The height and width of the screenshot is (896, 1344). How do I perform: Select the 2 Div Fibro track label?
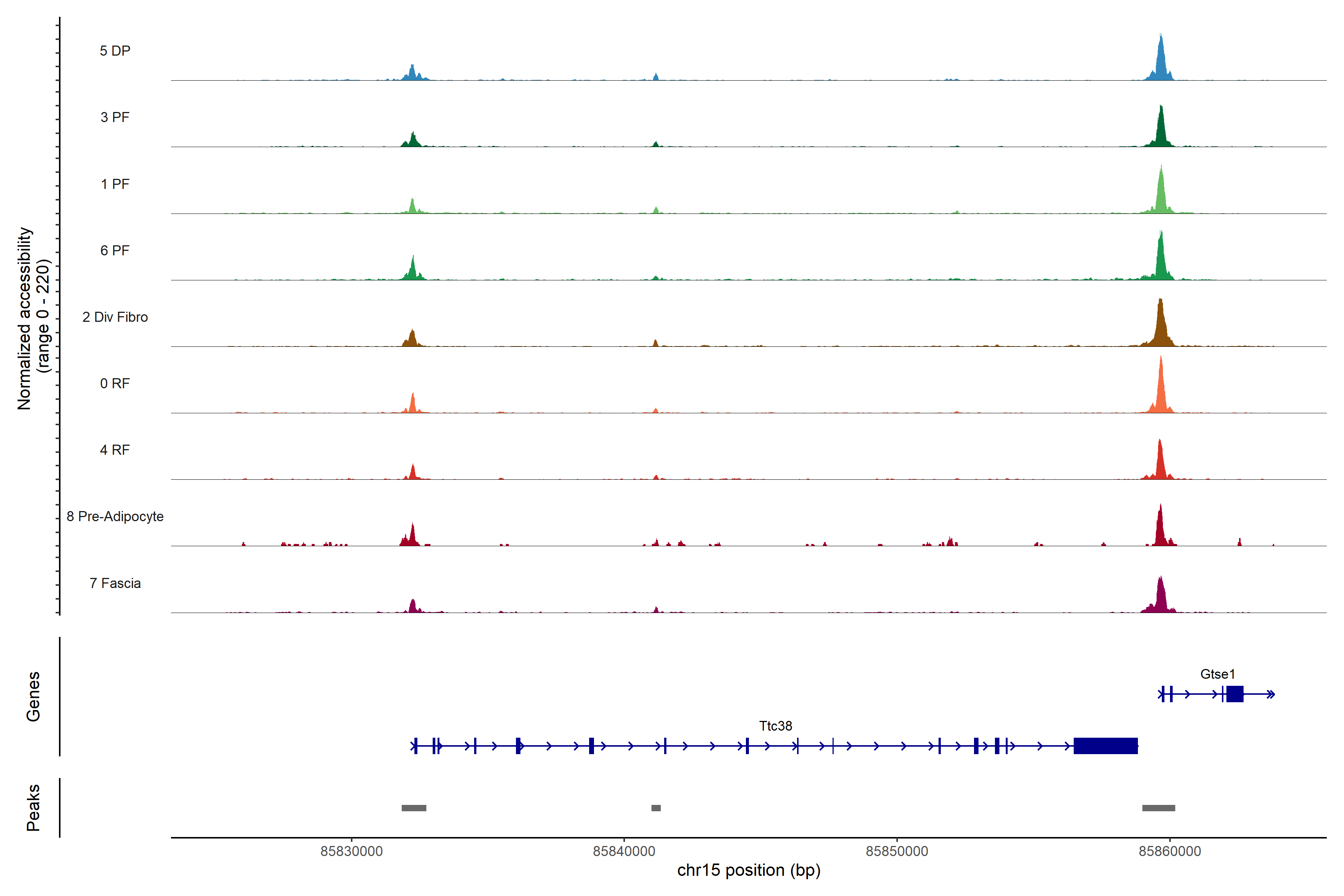pos(115,317)
